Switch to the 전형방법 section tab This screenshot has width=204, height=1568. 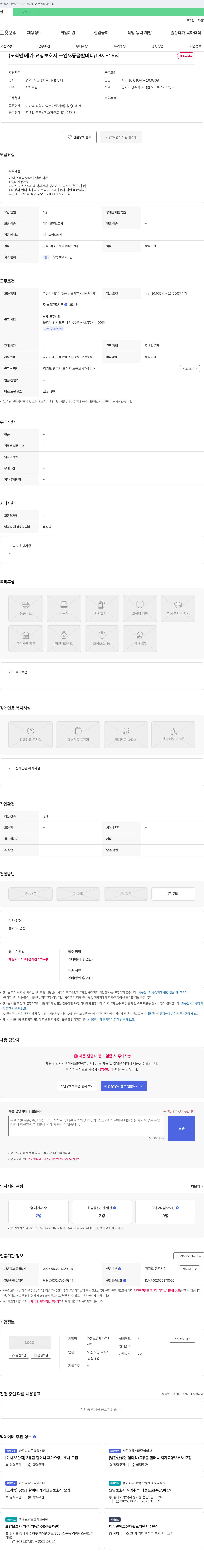[158, 46]
